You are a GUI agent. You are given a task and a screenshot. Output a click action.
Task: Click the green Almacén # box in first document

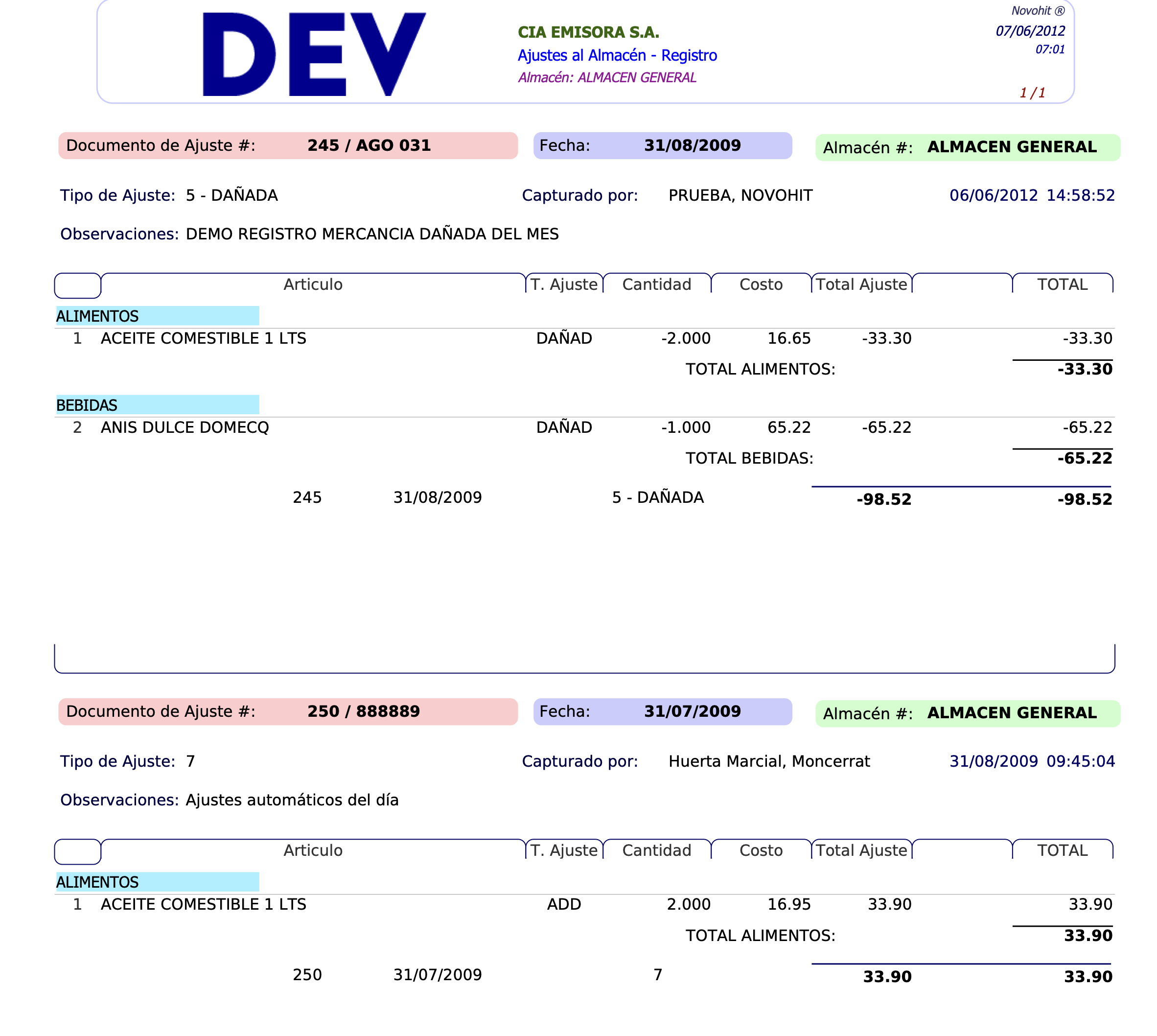[x=967, y=147]
